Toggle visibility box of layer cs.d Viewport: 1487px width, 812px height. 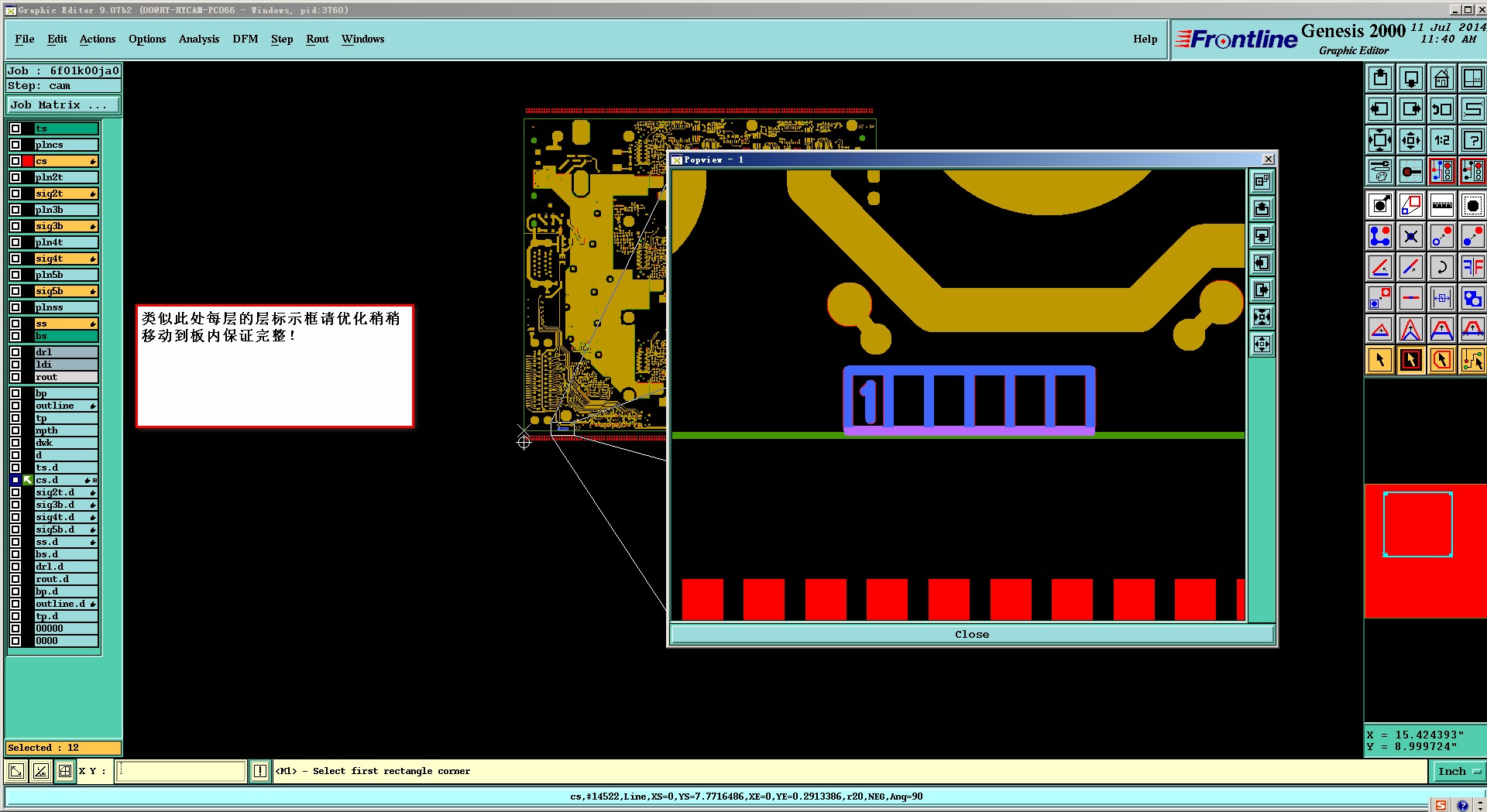point(15,480)
